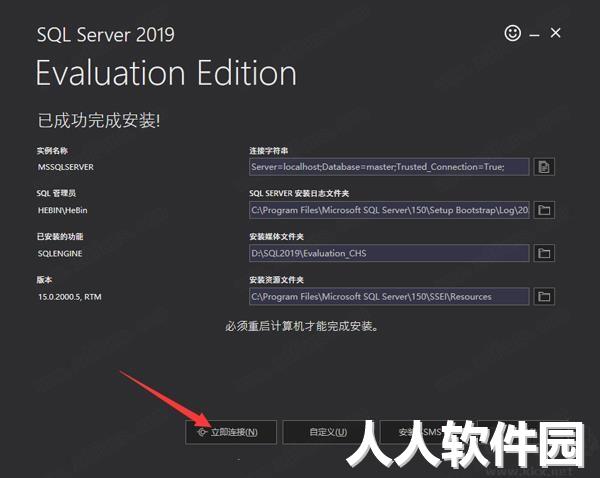Click the 已成功完成安装! heading

tap(99, 121)
